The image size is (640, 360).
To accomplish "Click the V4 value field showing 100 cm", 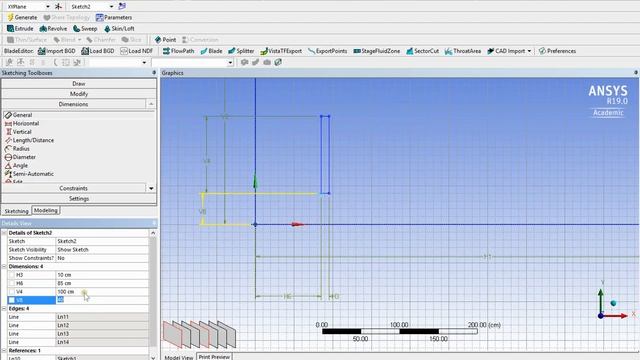I will pos(102,292).
